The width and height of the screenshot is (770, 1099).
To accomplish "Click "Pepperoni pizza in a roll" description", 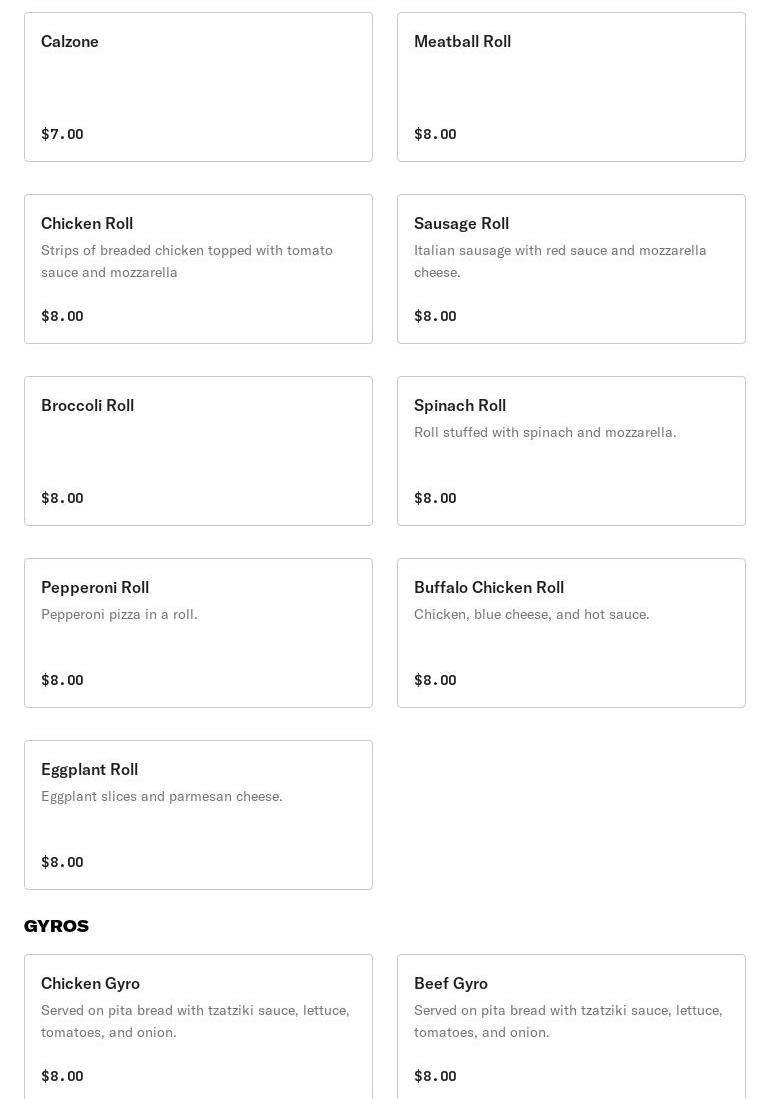I will pos(119,614).
